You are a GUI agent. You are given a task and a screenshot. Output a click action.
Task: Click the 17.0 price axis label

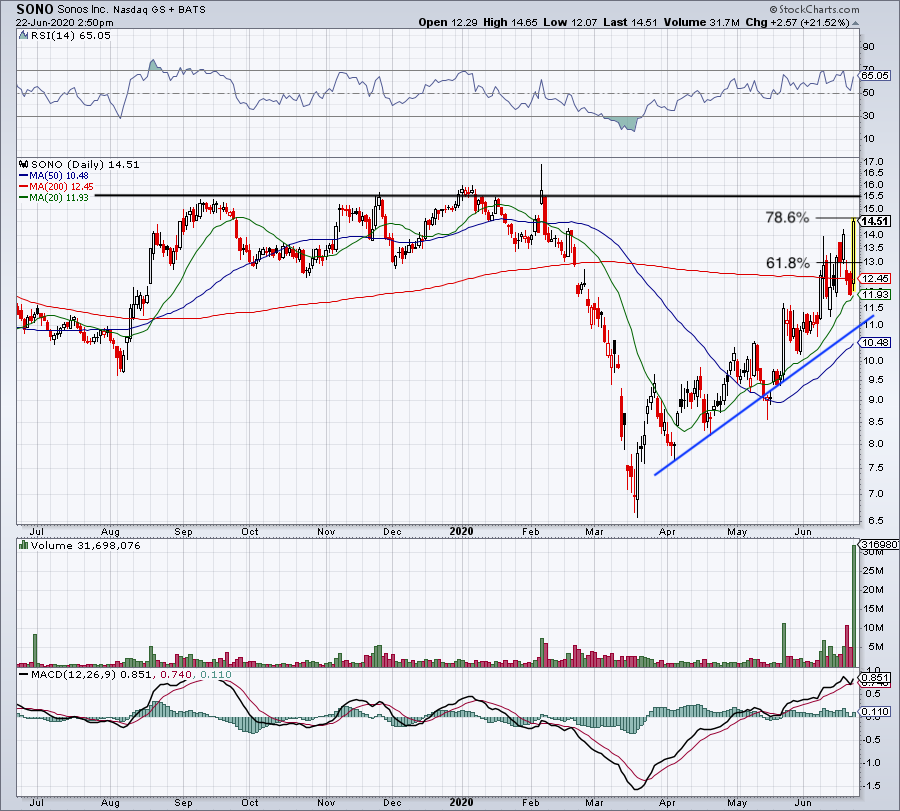[872, 162]
